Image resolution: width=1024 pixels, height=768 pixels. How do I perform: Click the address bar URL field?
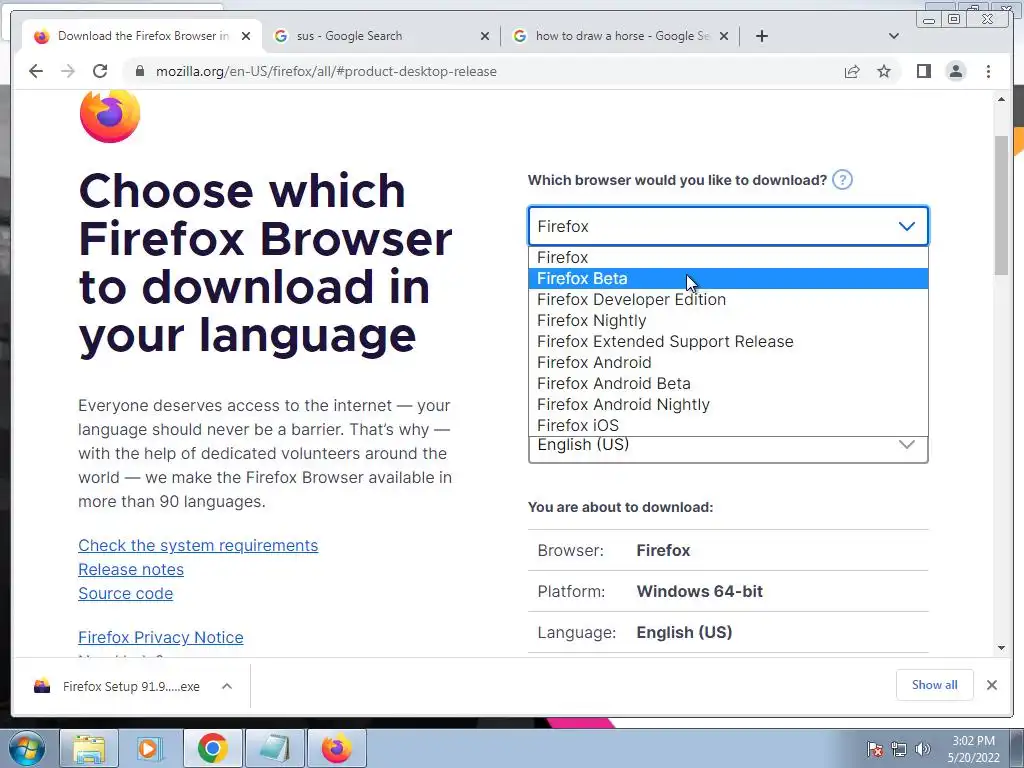pos(483,71)
